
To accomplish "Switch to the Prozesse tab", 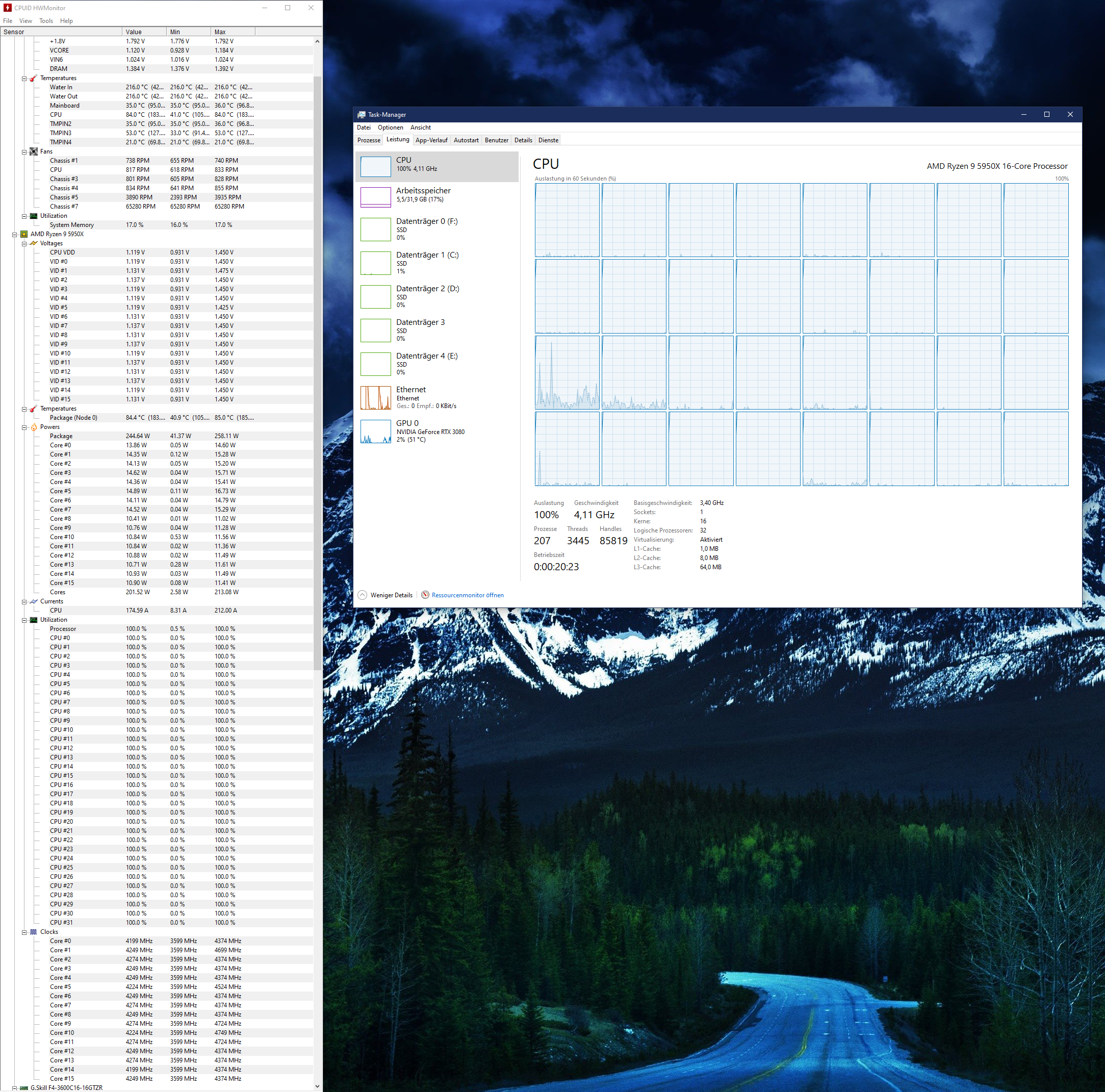I will 368,140.
